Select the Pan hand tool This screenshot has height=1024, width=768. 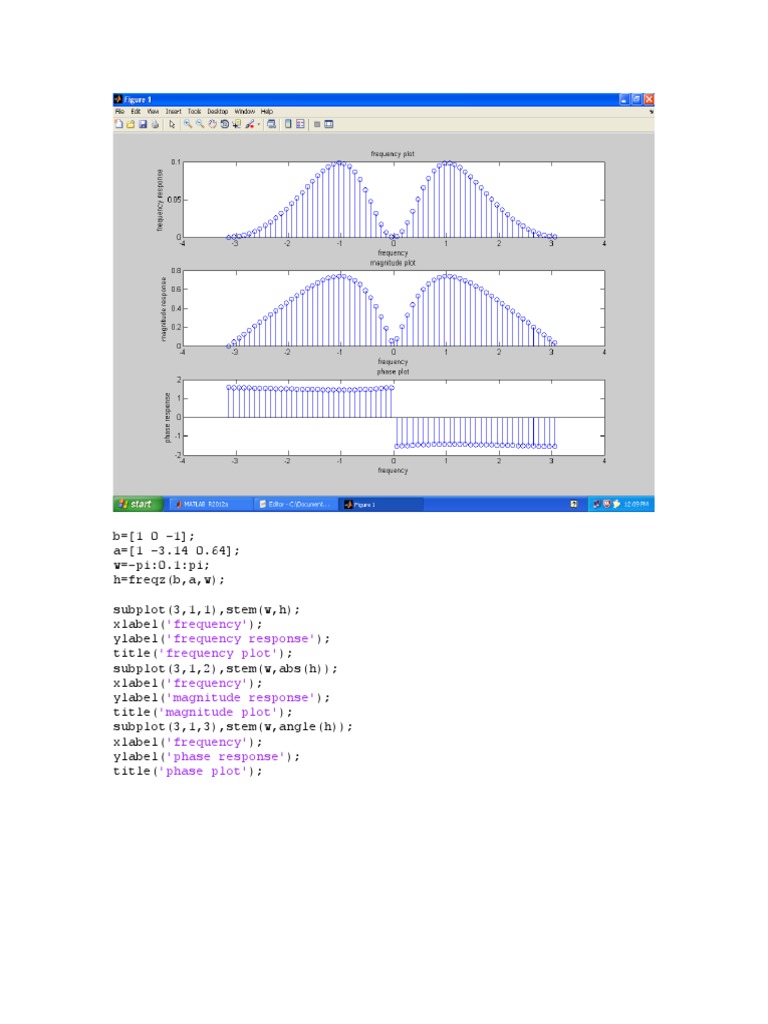point(212,124)
